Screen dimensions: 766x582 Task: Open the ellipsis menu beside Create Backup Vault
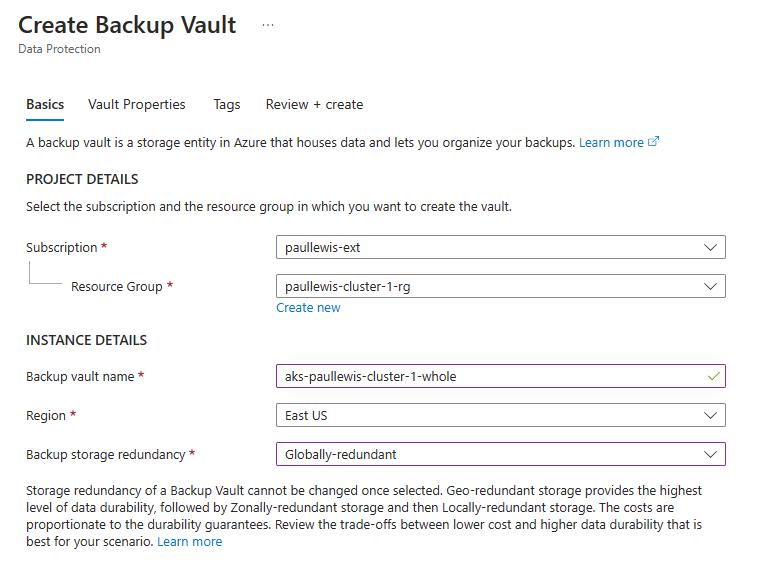[268, 25]
